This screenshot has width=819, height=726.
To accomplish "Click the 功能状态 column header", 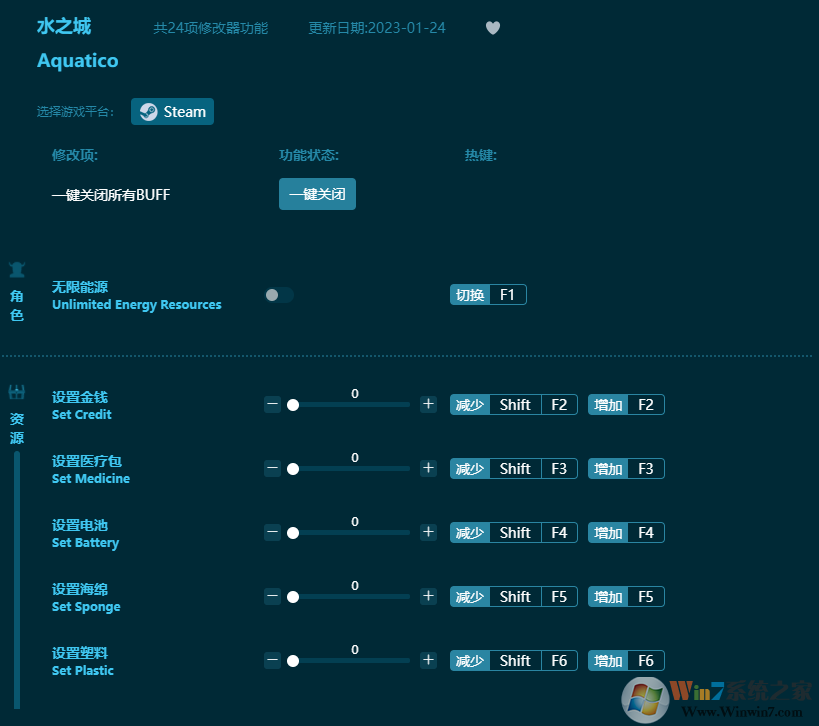I will point(309,155).
